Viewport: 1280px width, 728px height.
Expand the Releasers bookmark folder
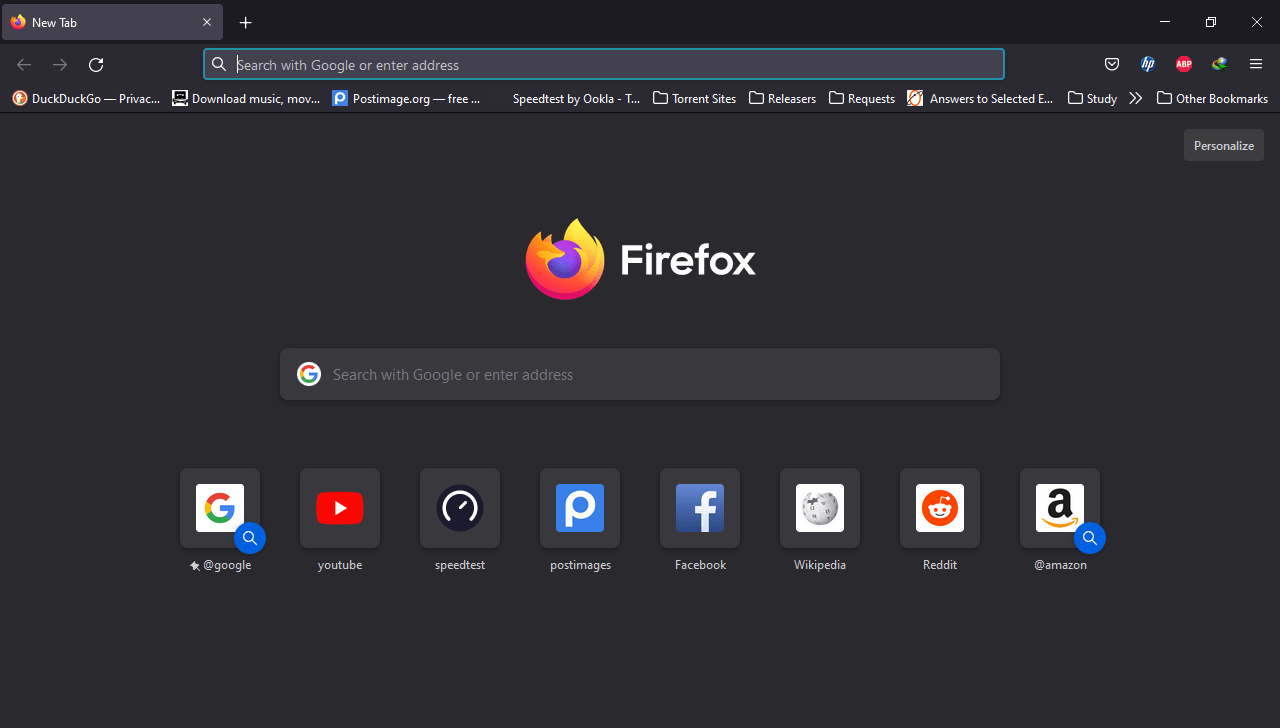tap(783, 98)
